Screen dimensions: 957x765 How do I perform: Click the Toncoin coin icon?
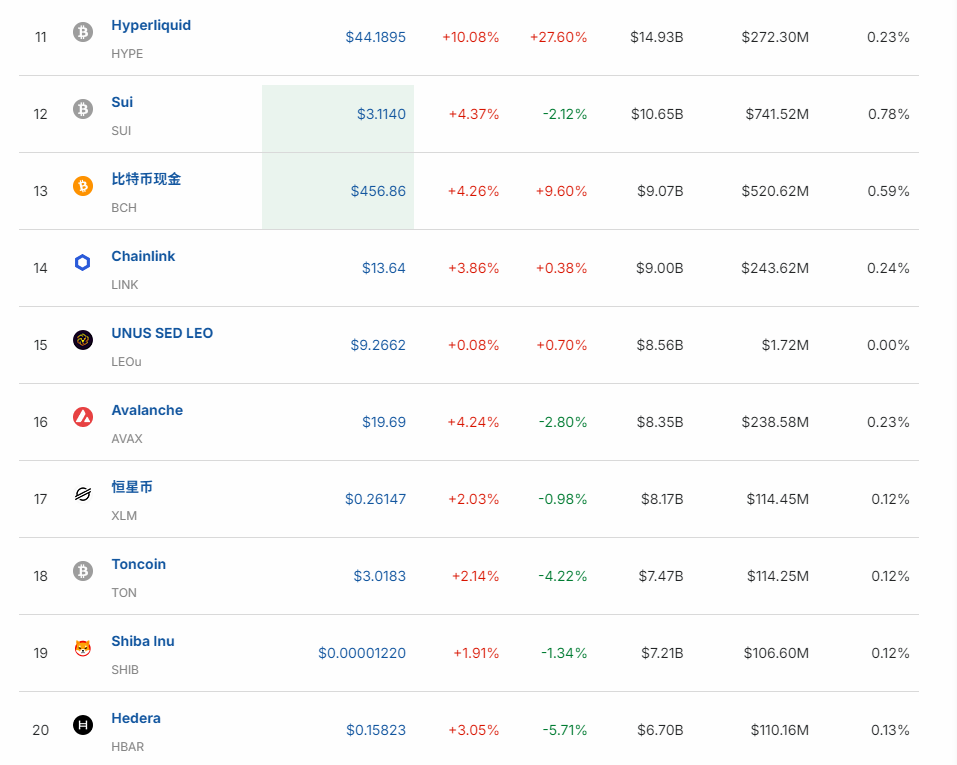83,571
